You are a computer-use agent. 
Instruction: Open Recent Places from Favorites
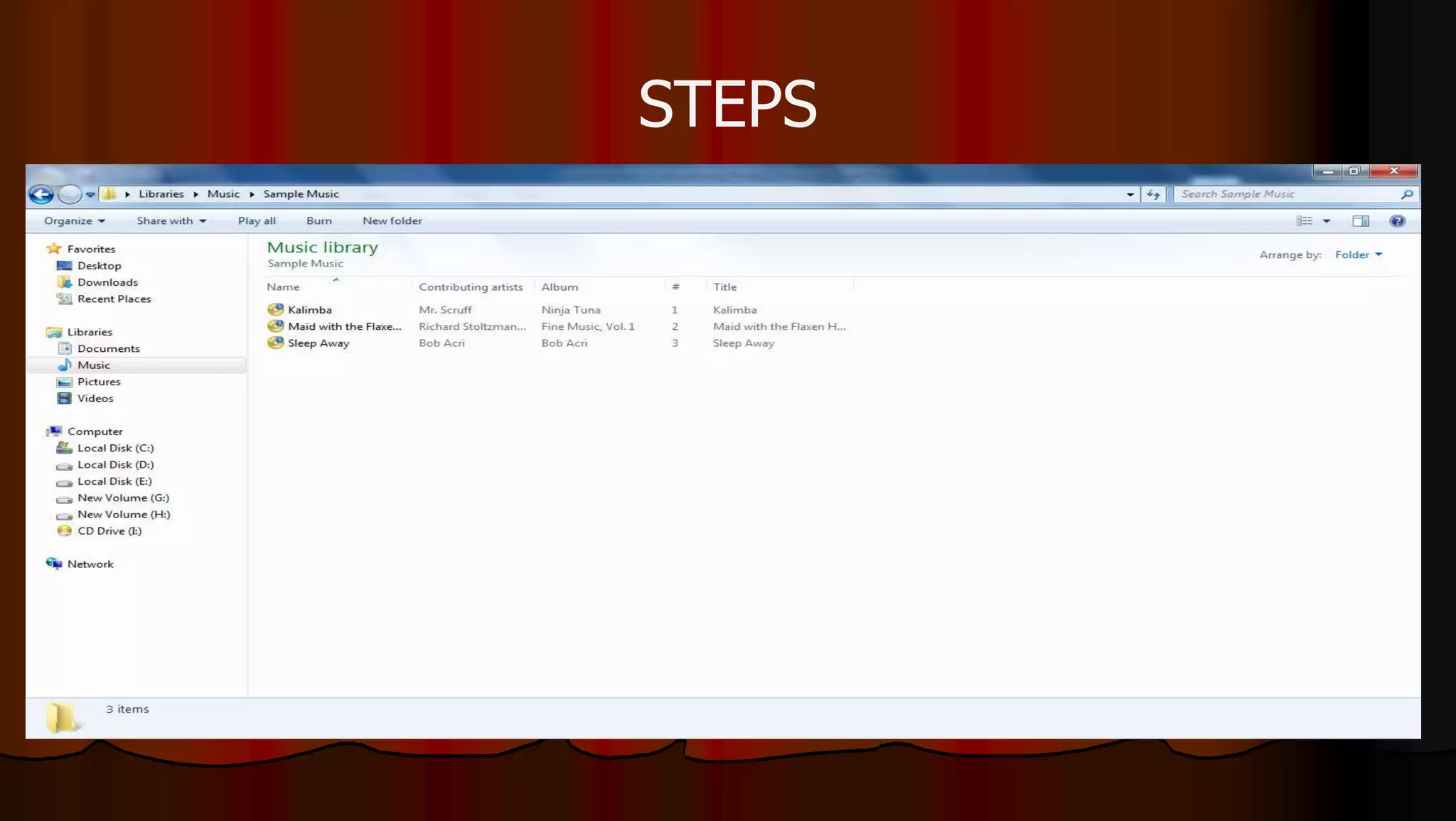click(114, 299)
